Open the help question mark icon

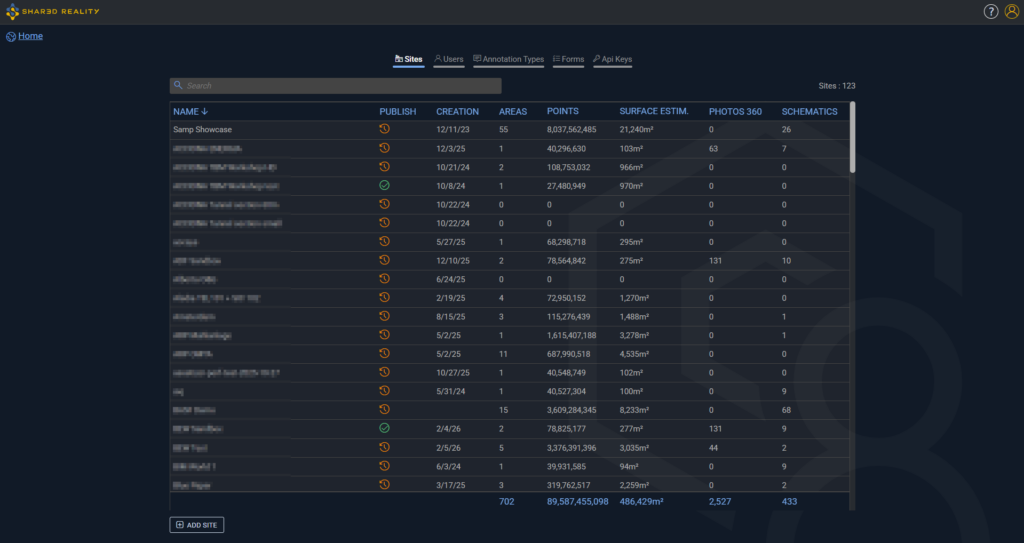(991, 12)
